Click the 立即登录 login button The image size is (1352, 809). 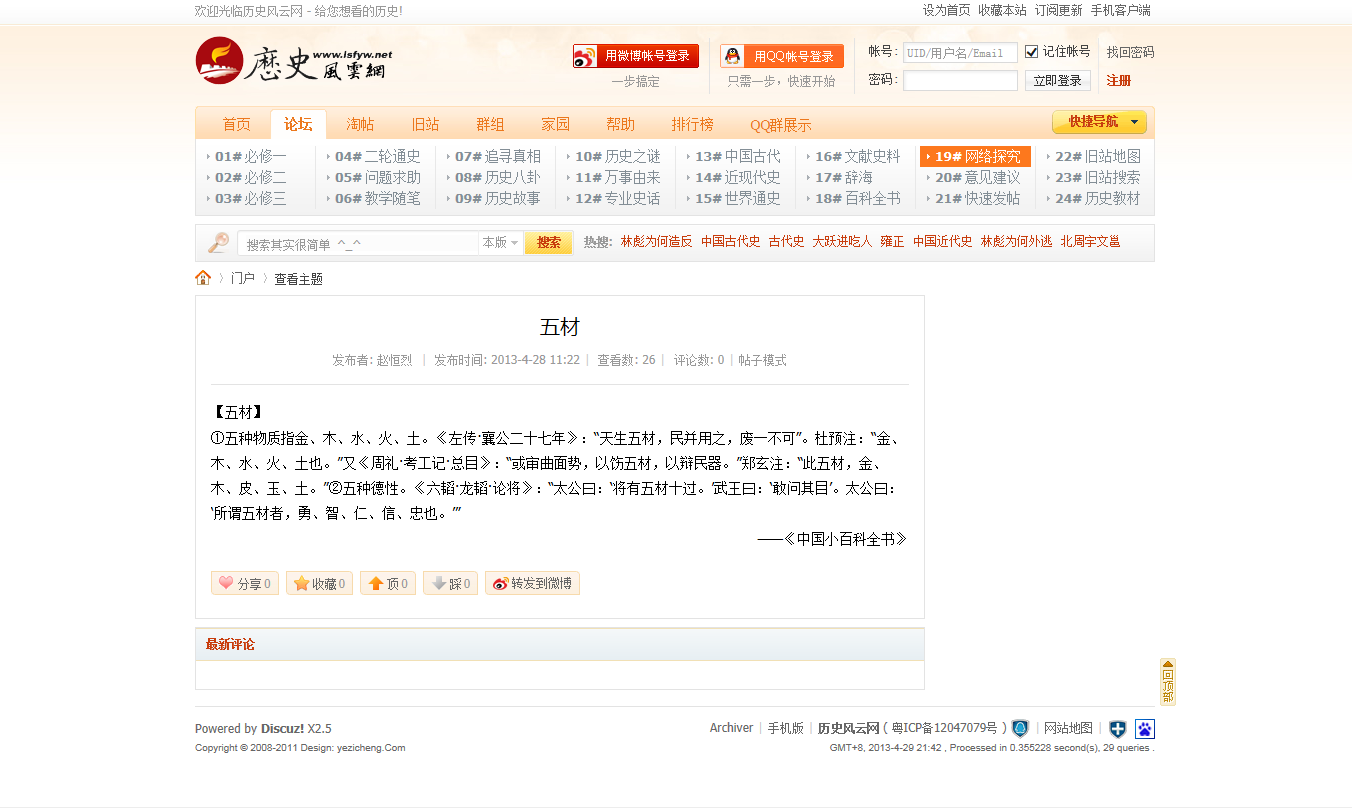(x=1058, y=81)
